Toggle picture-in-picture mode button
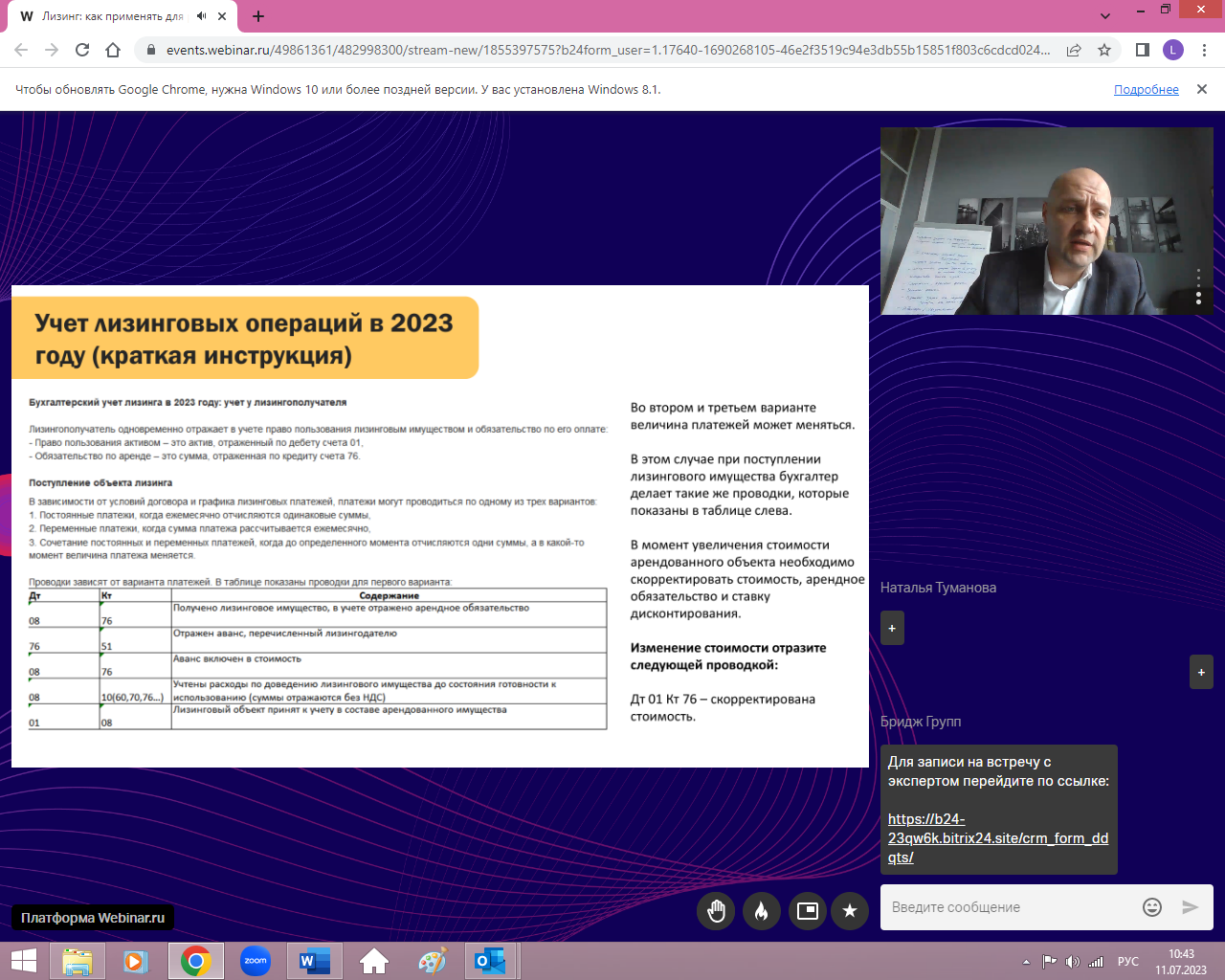This screenshot has width=1225, height=980. [807, 911]
